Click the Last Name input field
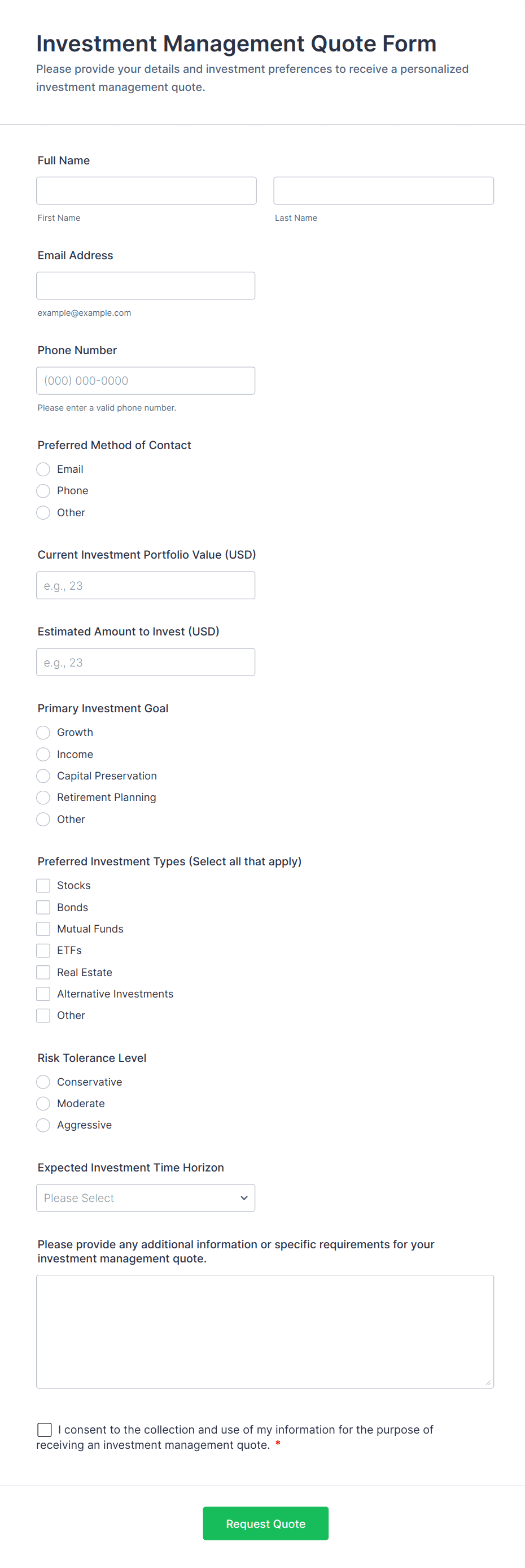 (383, 190)
